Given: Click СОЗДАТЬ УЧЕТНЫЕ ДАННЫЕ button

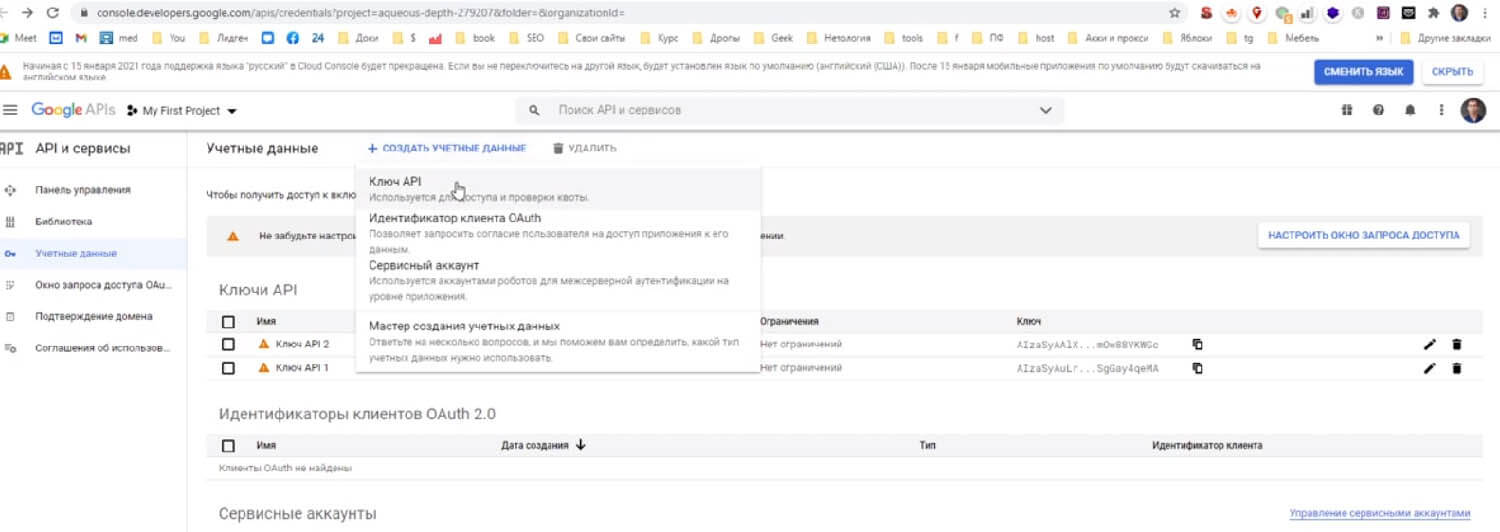Looking at the screenshot, I should [x=446, y=148].
